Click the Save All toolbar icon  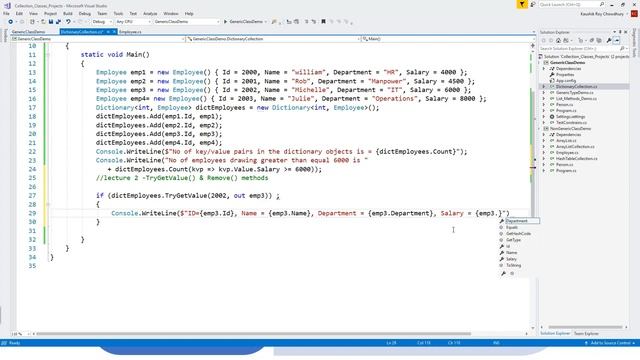[58, 22]
